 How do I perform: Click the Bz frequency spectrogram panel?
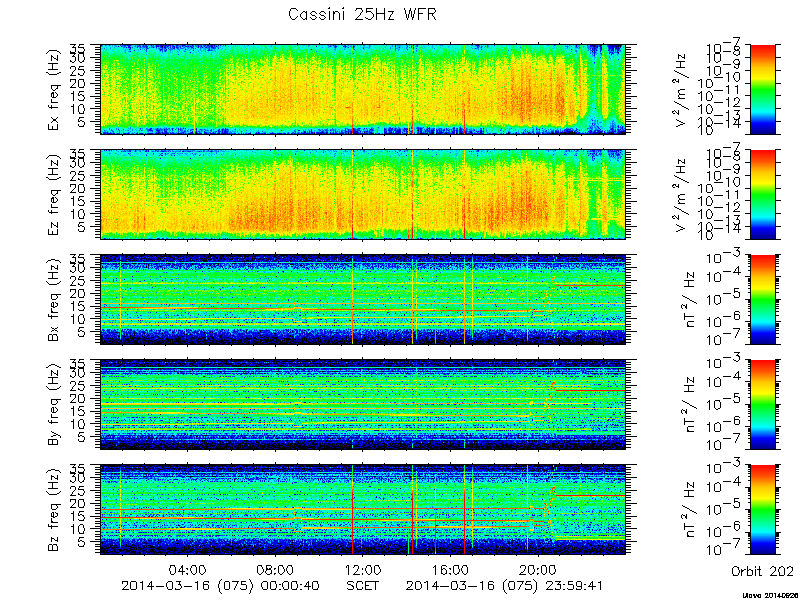coord(363,510)
